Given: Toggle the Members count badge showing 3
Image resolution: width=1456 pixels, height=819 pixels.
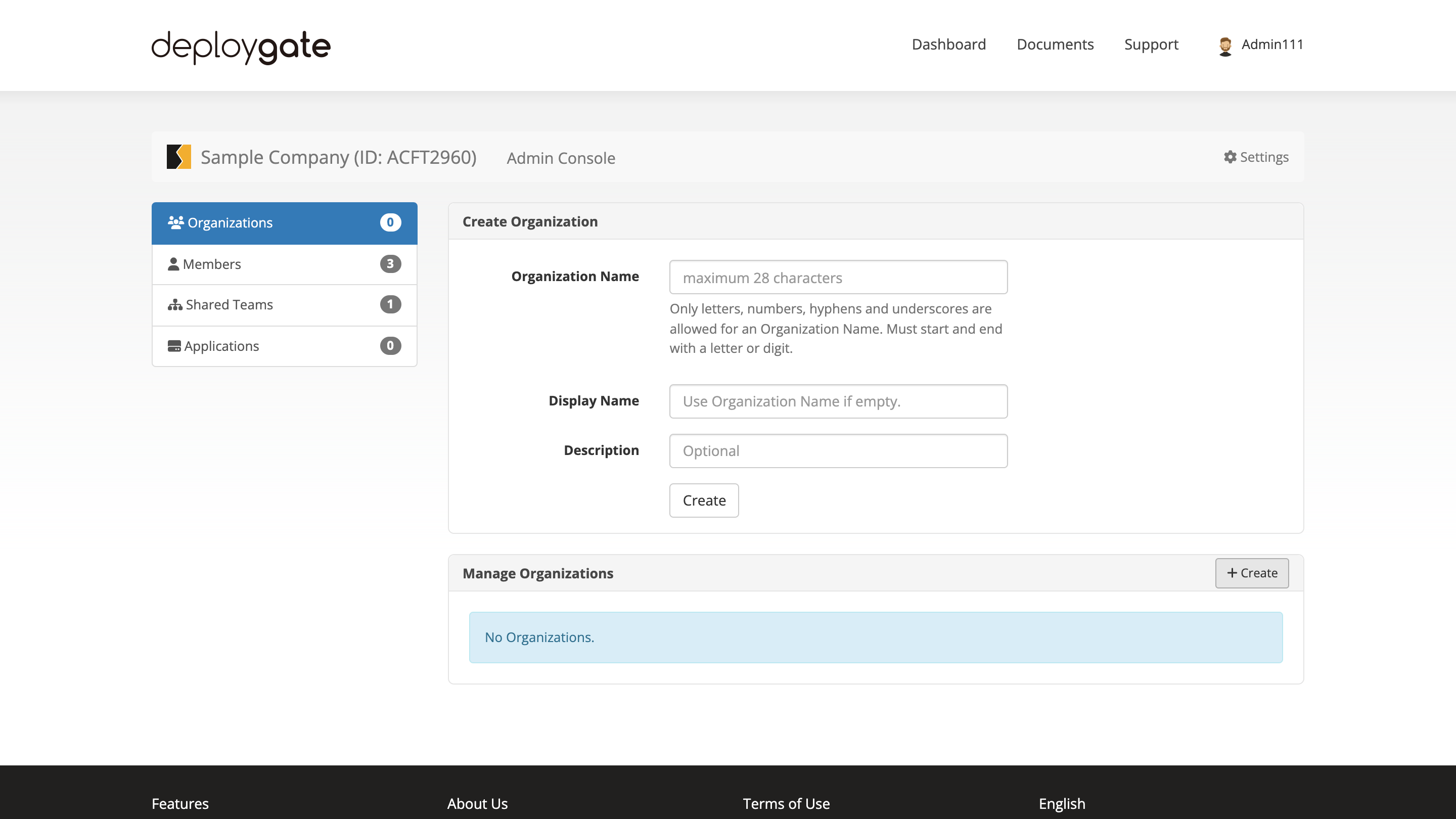Looking at the screenshot, I should [390, 263].
